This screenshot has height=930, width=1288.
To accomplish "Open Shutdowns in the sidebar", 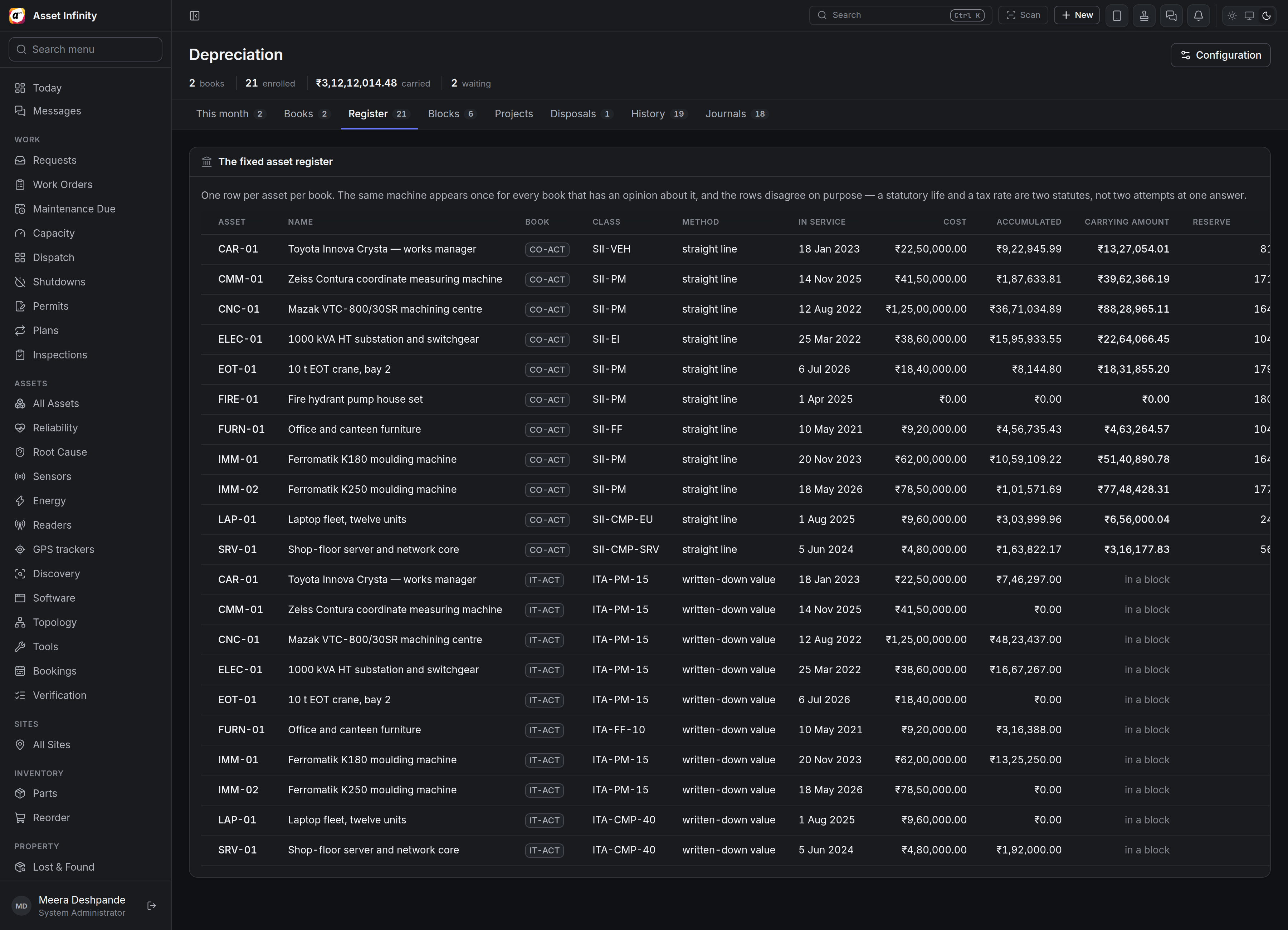I will click(x=86, y=282).
